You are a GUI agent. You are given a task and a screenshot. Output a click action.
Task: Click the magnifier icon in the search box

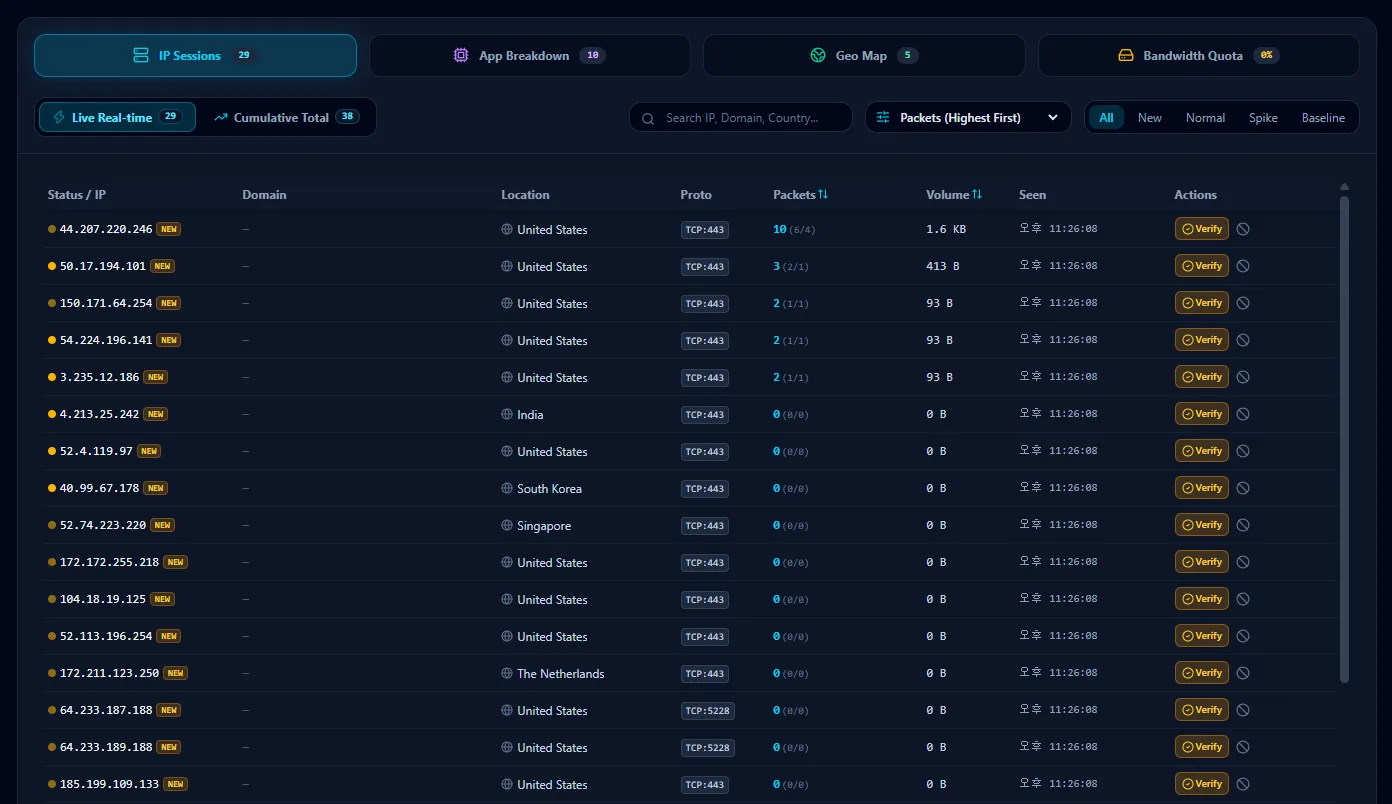click(x=649, y=118)
